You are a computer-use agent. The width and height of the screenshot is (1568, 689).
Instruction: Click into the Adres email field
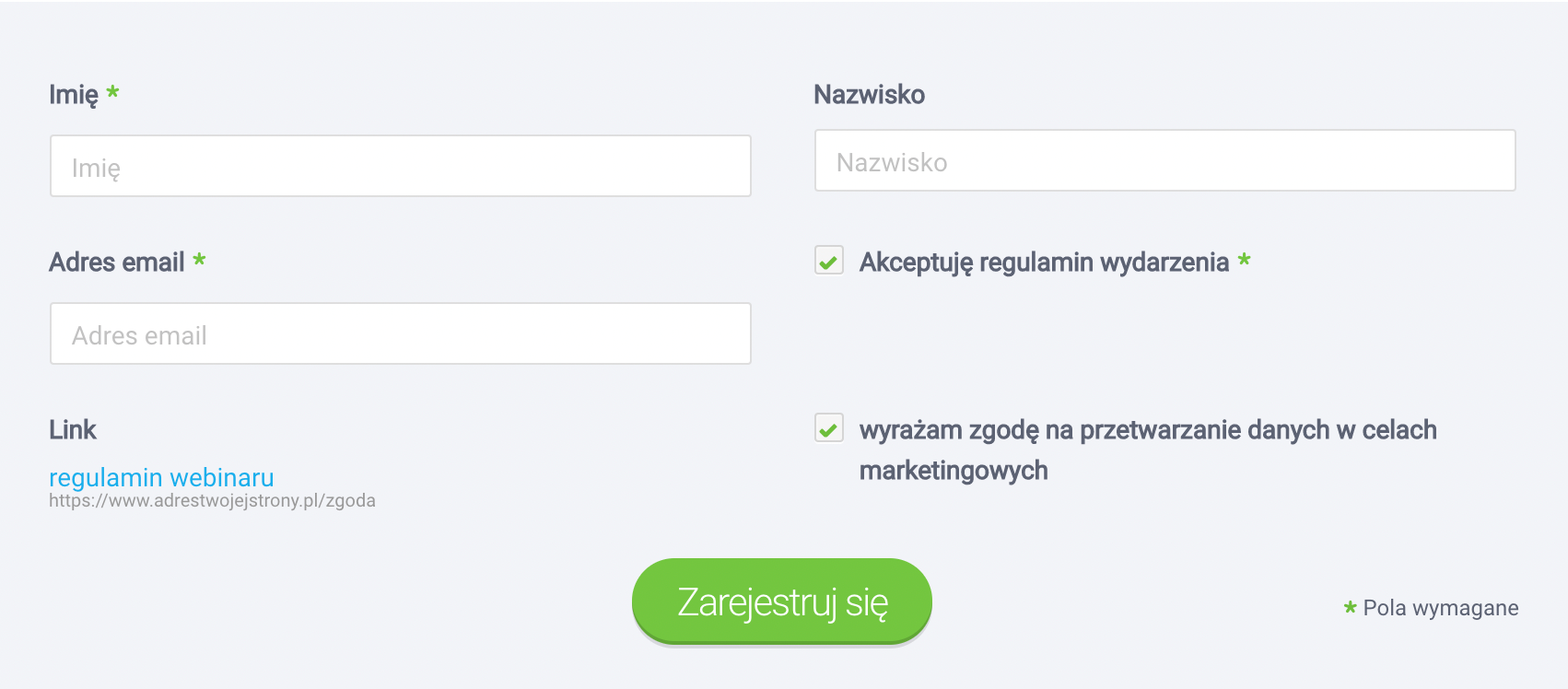[400, 334]
